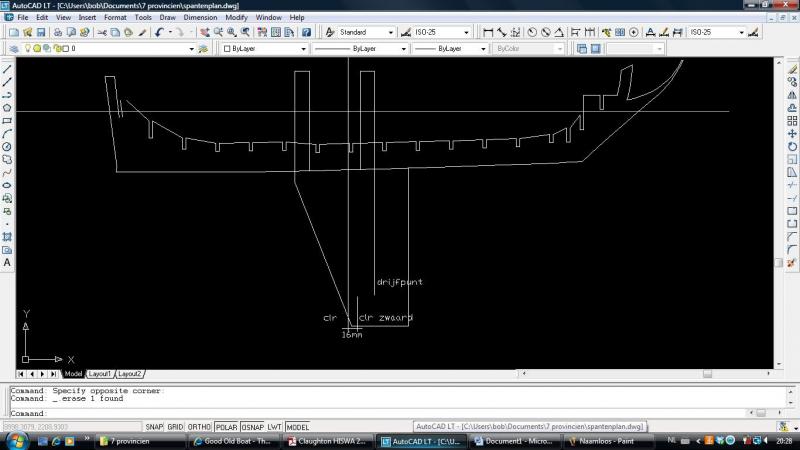Click the drawing area scroll-down arrow
Viewport: 800px width, 450px height.
point(779,364)
